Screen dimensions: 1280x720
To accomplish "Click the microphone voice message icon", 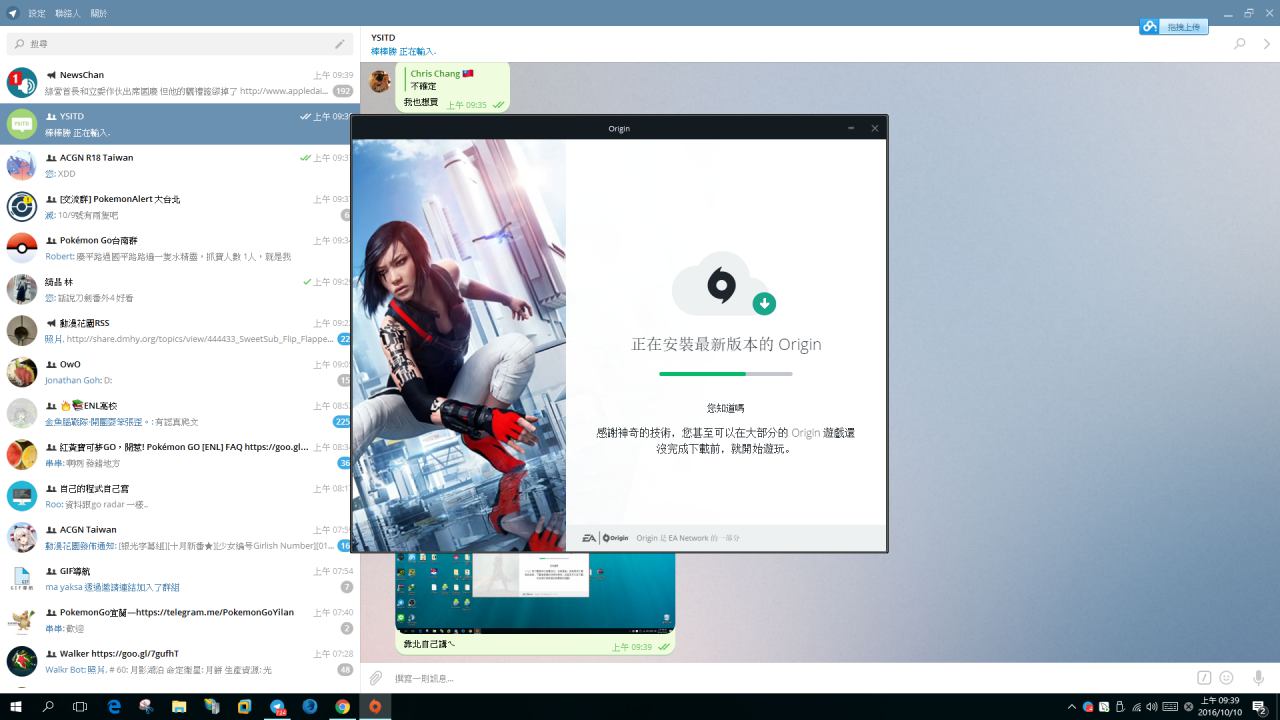I will click(1258, 678).
